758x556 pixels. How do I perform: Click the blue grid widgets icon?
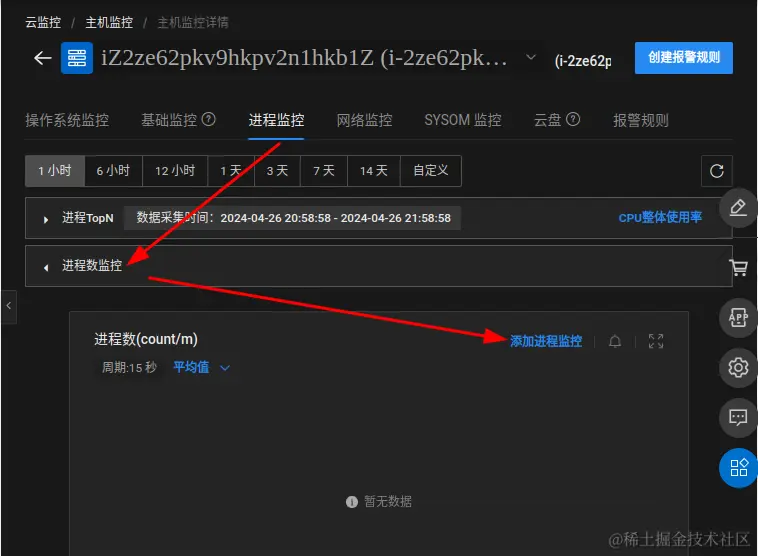click(738, 468)
